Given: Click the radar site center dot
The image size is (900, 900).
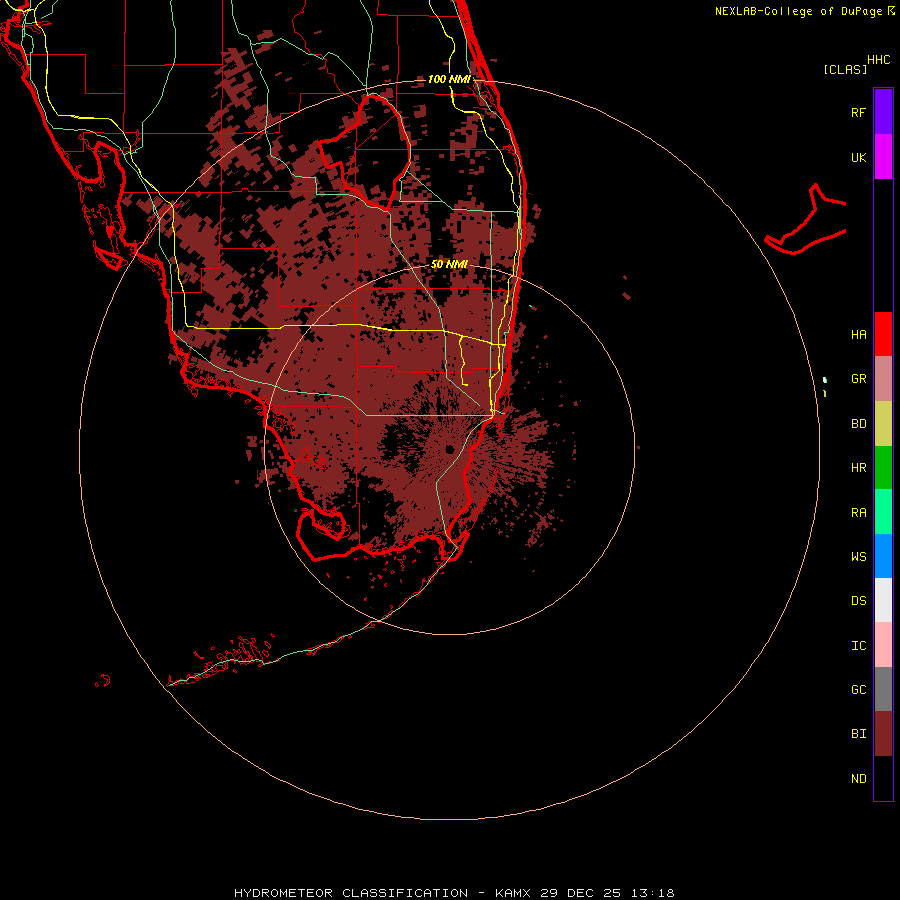Looking at the screenshot, I should point(449,449).
